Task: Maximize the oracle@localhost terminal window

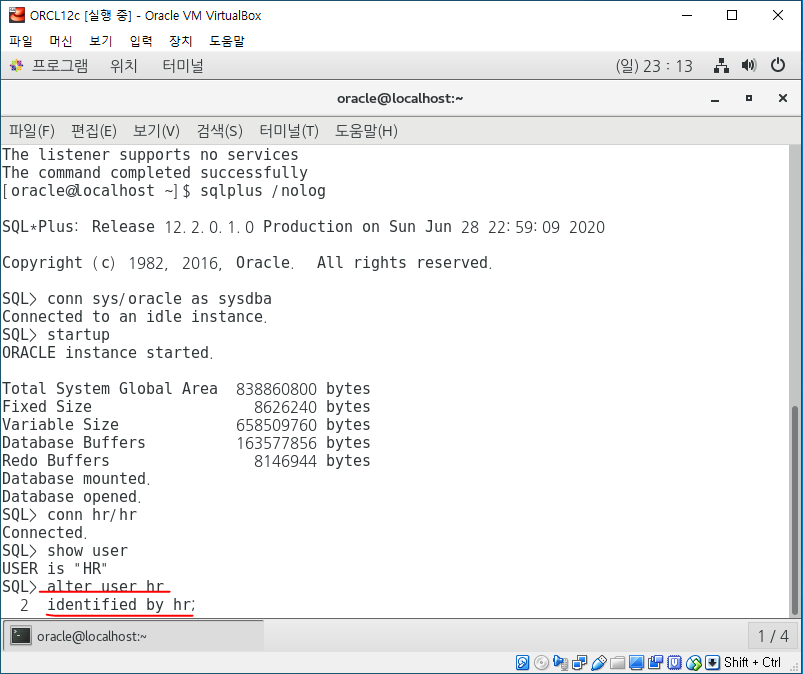Action: click(x=749, y=98)
